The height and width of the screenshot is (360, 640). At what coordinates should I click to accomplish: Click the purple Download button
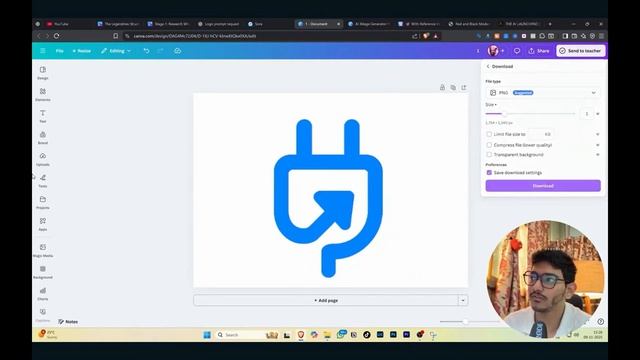click(543, 186)
